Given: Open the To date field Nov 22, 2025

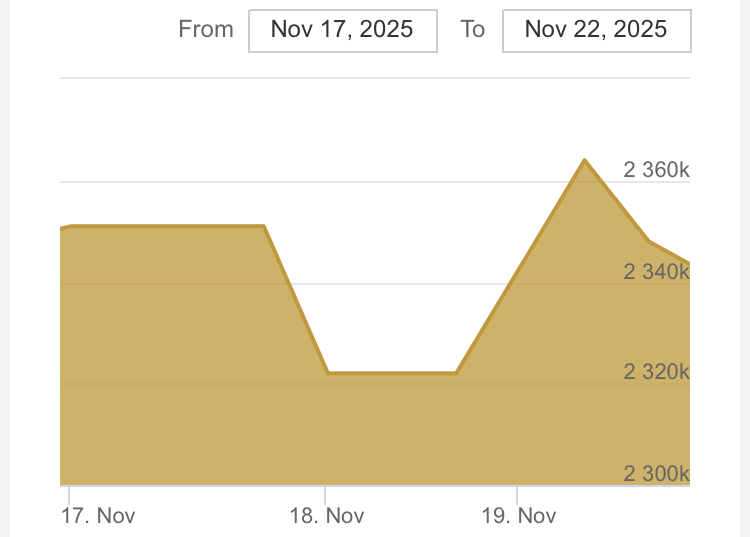Looking at the screenshot, I should 596,30.
